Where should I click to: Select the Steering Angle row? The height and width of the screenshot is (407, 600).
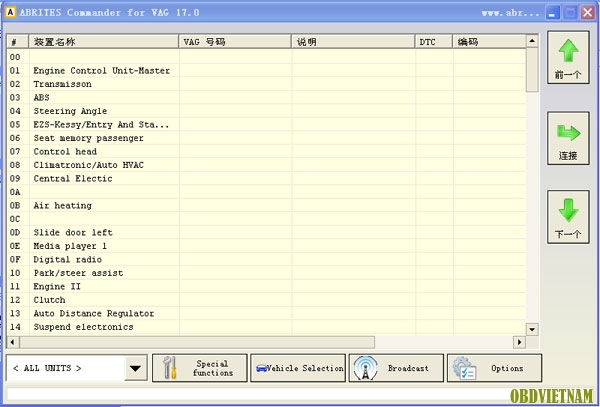pyautogui.click(x=266, y=111)
